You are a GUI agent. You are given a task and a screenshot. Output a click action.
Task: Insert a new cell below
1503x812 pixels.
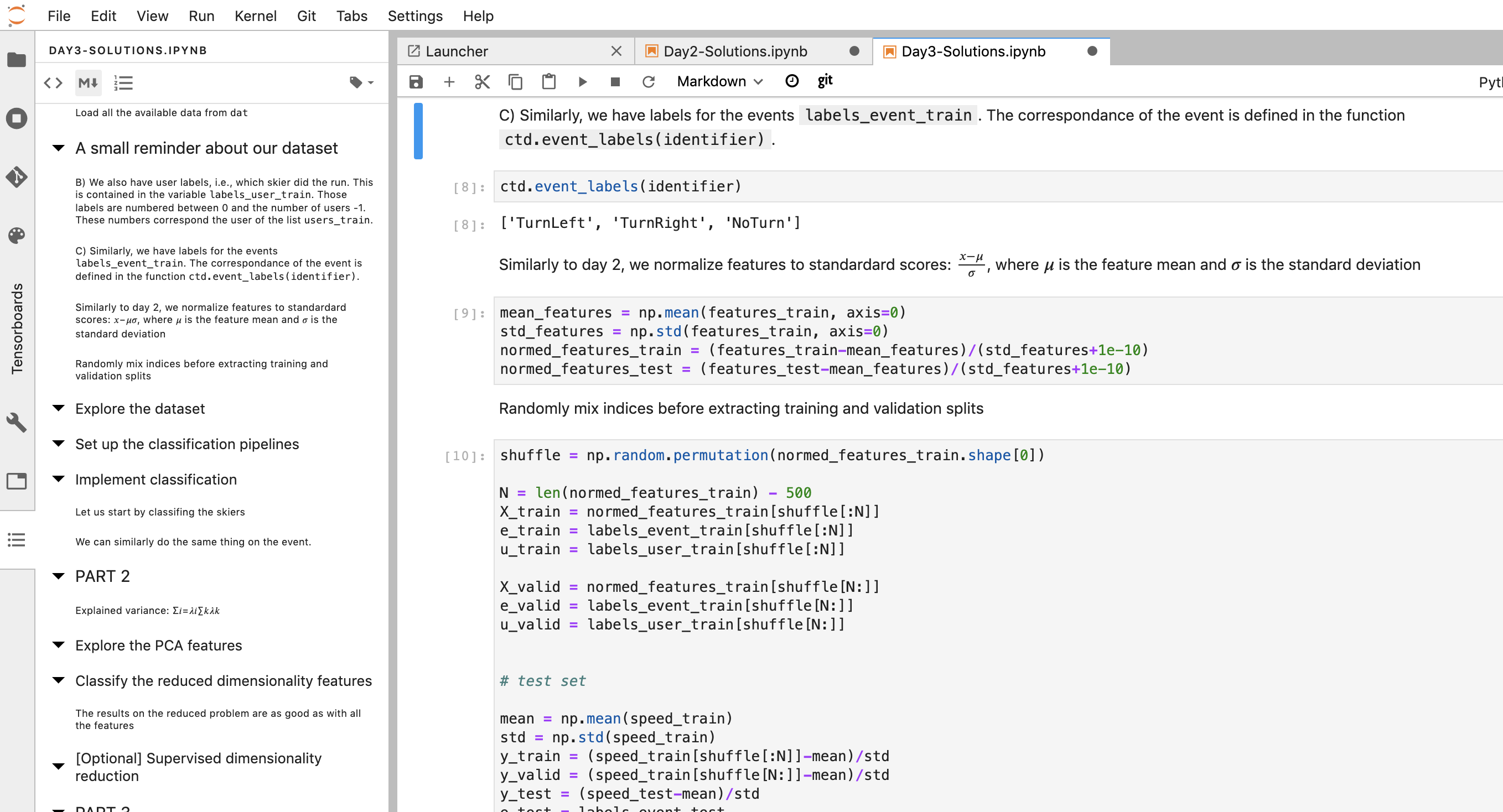click(x=449, y=81)
